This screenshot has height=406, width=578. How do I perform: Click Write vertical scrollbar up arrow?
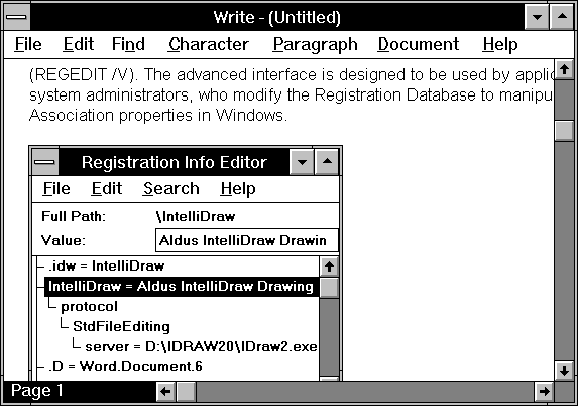(x=564, y=69)
